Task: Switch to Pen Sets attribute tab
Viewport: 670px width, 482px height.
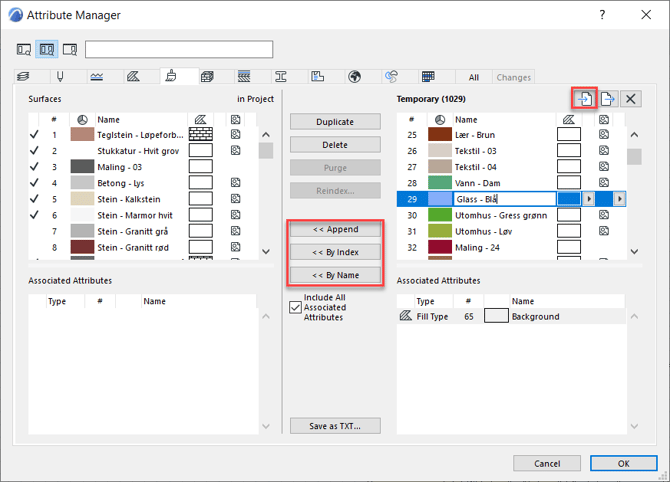Action: click(x=60, y=77)
